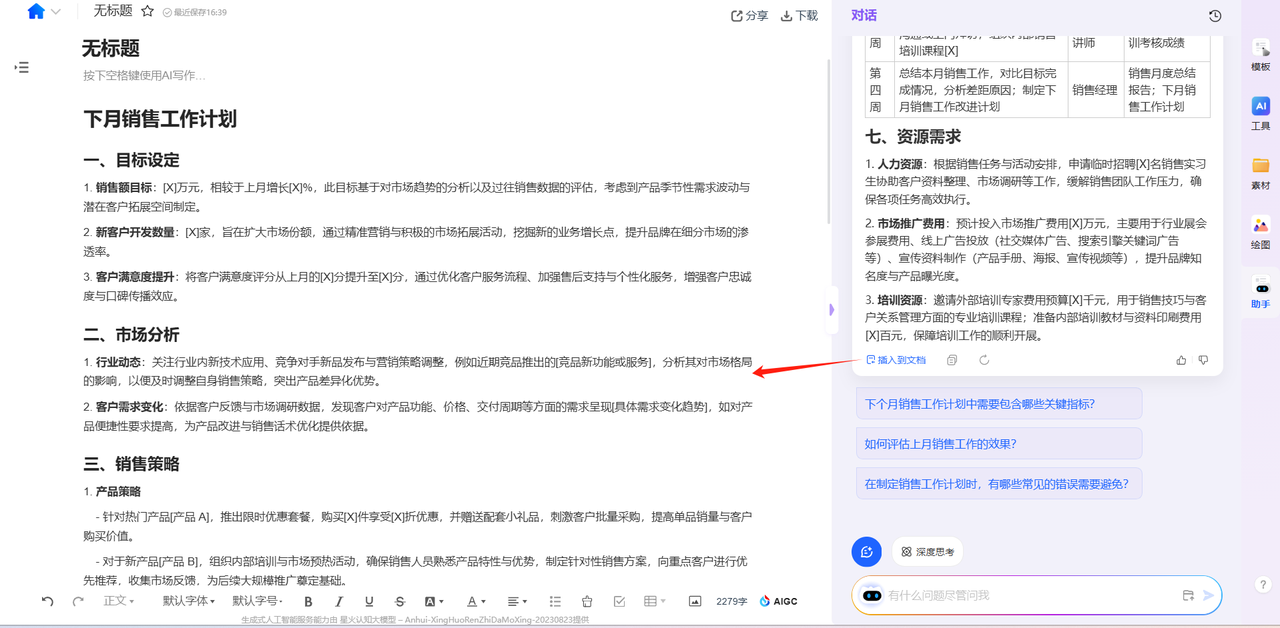The width and height of the screenshot is (1280, 628).
Task: Click the insert image icon
Action: (x=695, y=601)
